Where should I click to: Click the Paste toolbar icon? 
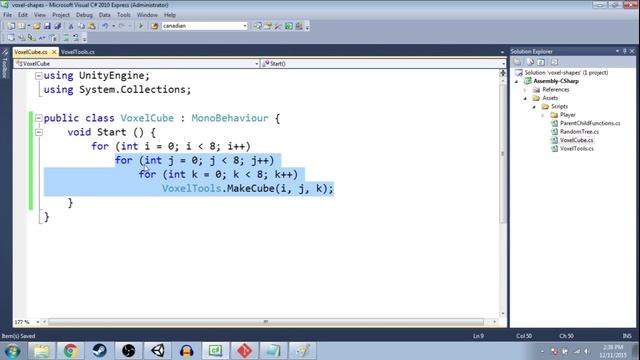[92, 26]
